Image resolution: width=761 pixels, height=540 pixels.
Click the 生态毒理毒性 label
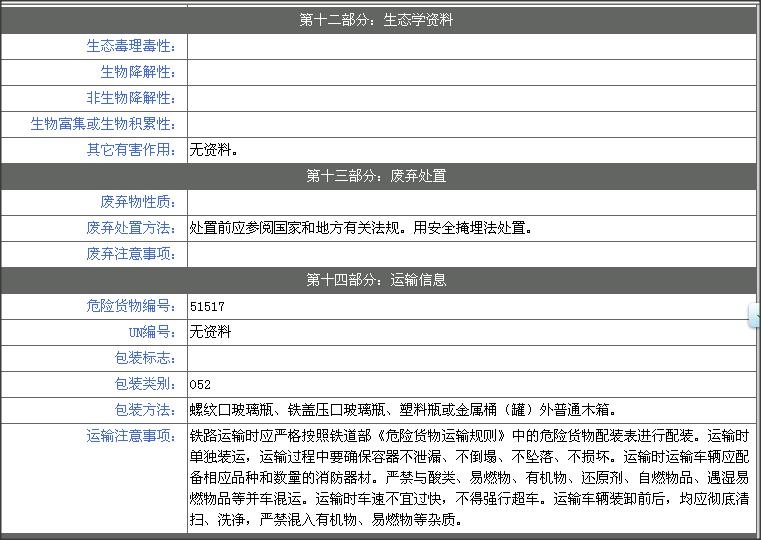[x=131, y=47]
